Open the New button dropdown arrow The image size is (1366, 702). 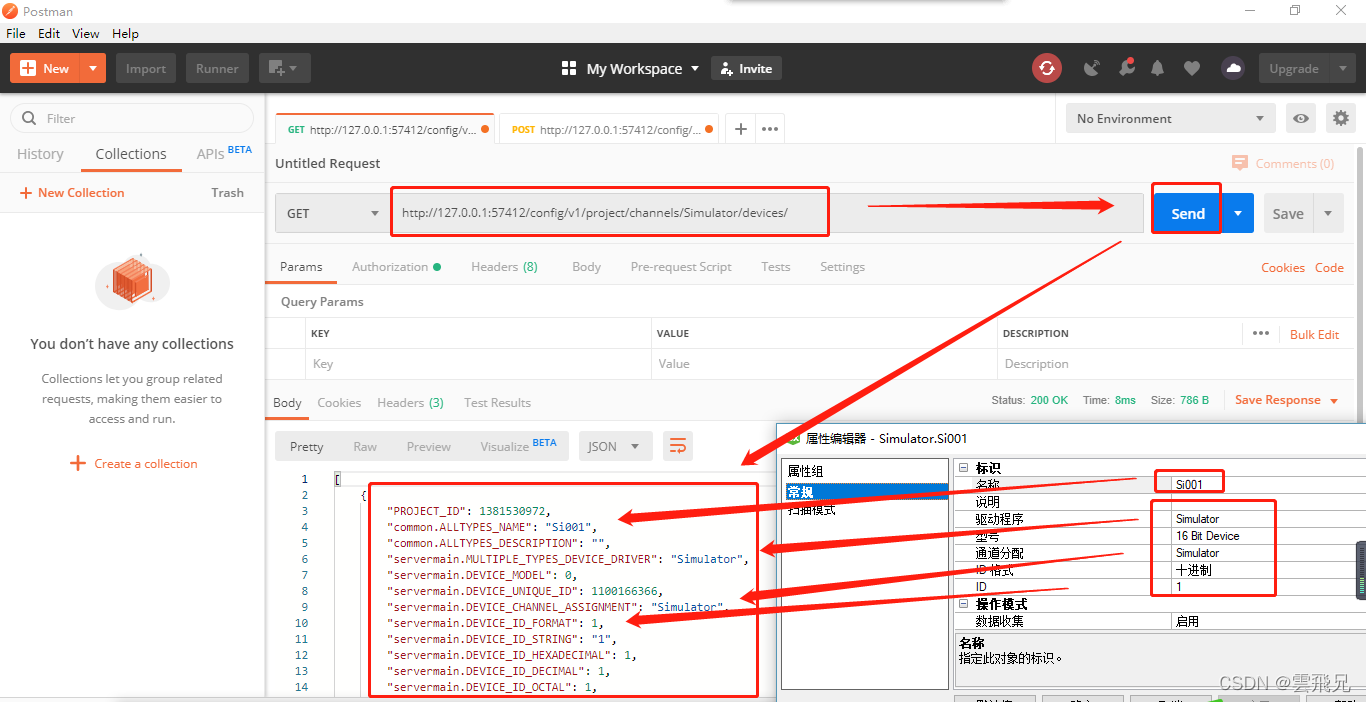point(93,68)
